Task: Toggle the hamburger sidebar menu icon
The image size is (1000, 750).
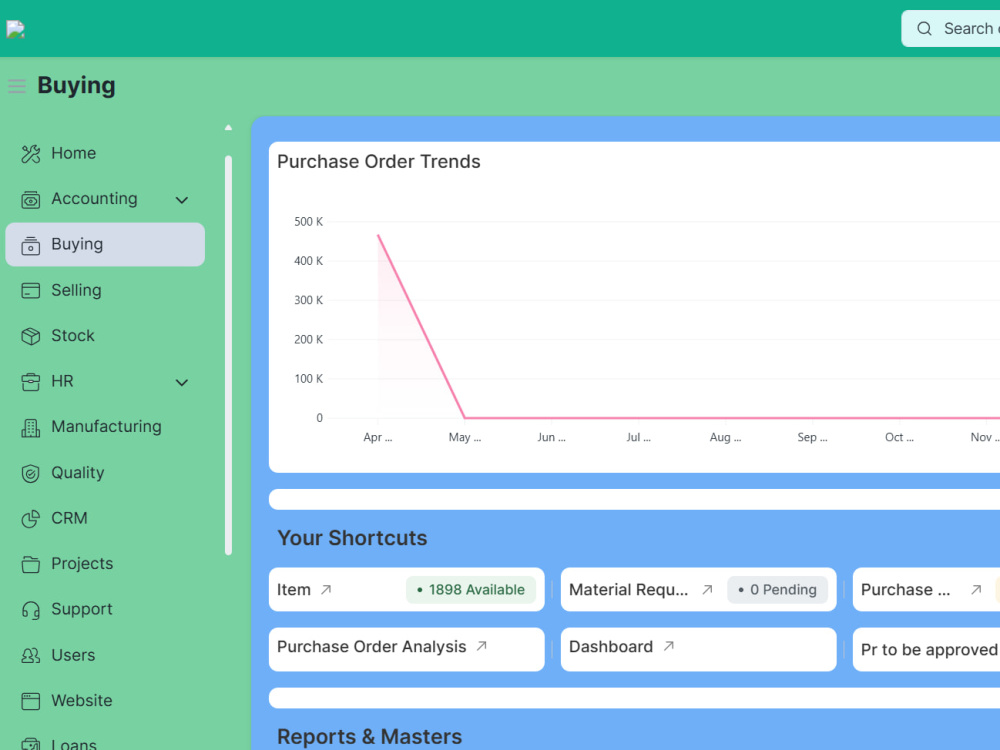Action: [x=17, y=86]
